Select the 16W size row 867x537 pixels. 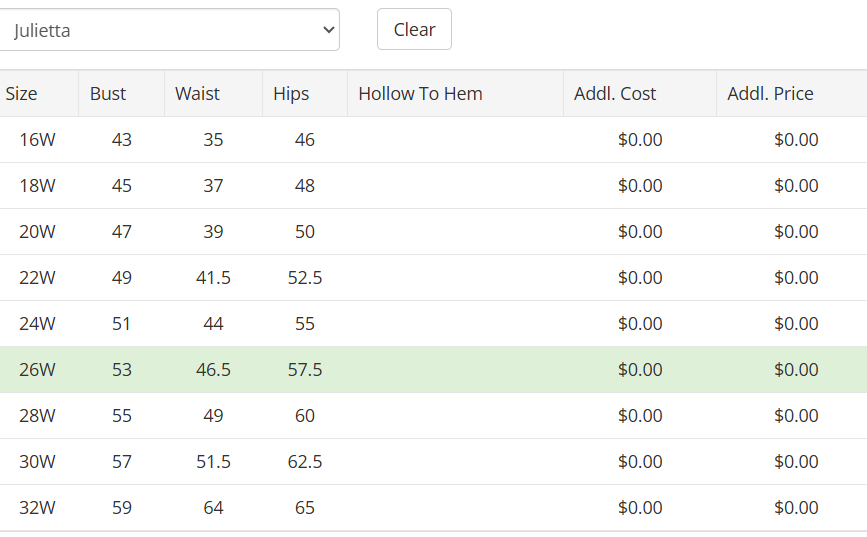point(434,139)
